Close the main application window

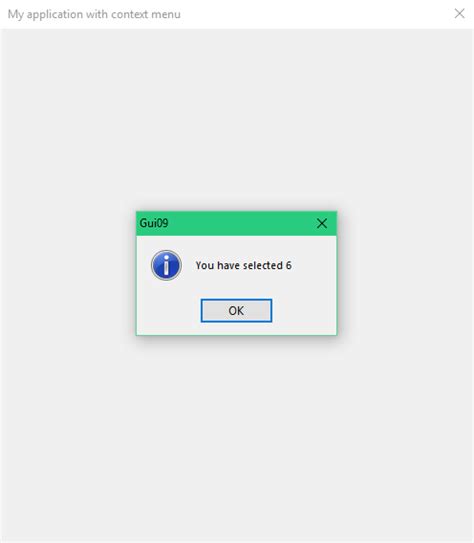[x=459, y=14]
